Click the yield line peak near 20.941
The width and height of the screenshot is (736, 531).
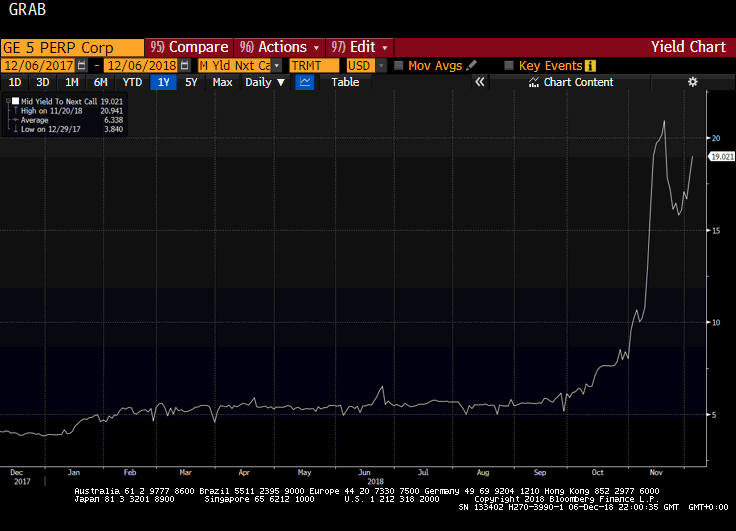(664, 122)
